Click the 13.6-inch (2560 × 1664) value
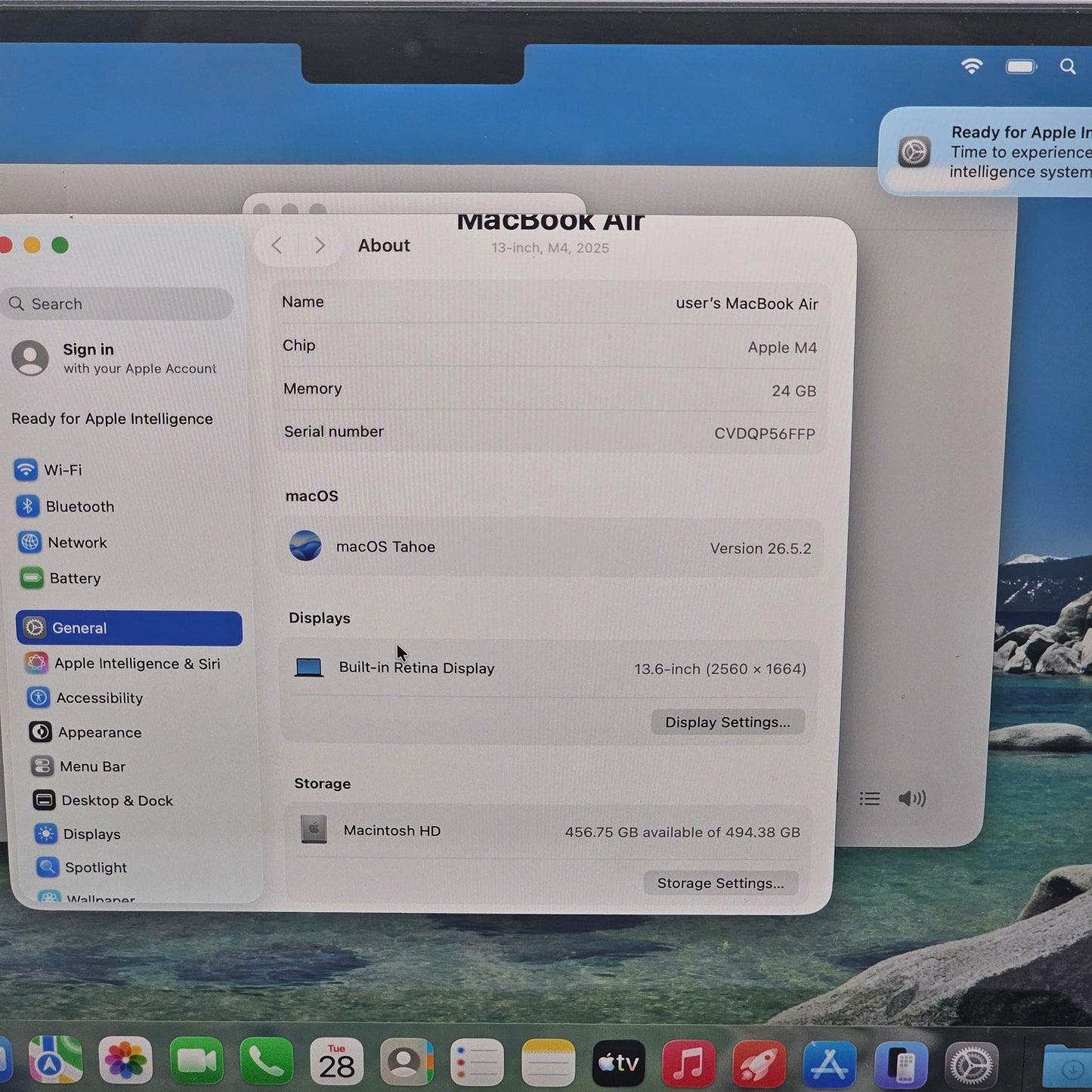Image resolution: width=1092 pixels, height=1092 pixels. (720, 669)
